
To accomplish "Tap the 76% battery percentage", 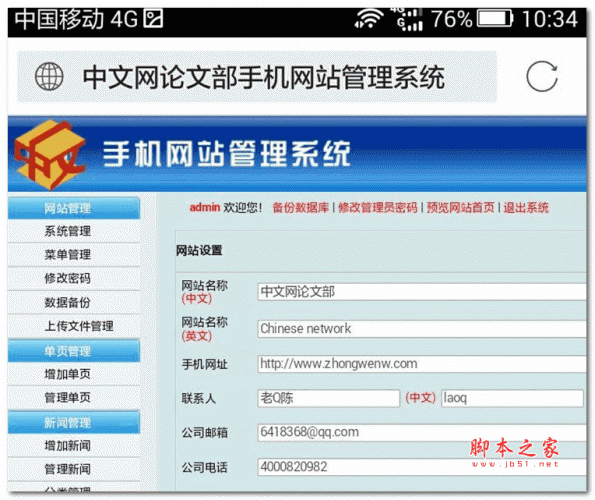I will coord(452,19).
